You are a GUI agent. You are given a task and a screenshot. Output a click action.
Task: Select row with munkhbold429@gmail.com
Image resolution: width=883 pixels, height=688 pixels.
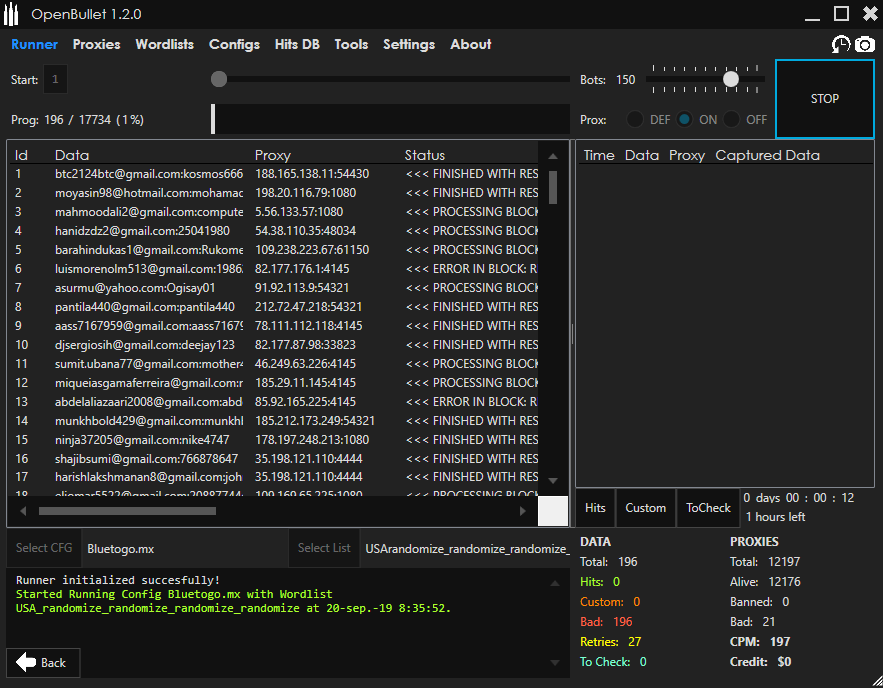click(274, 421)
